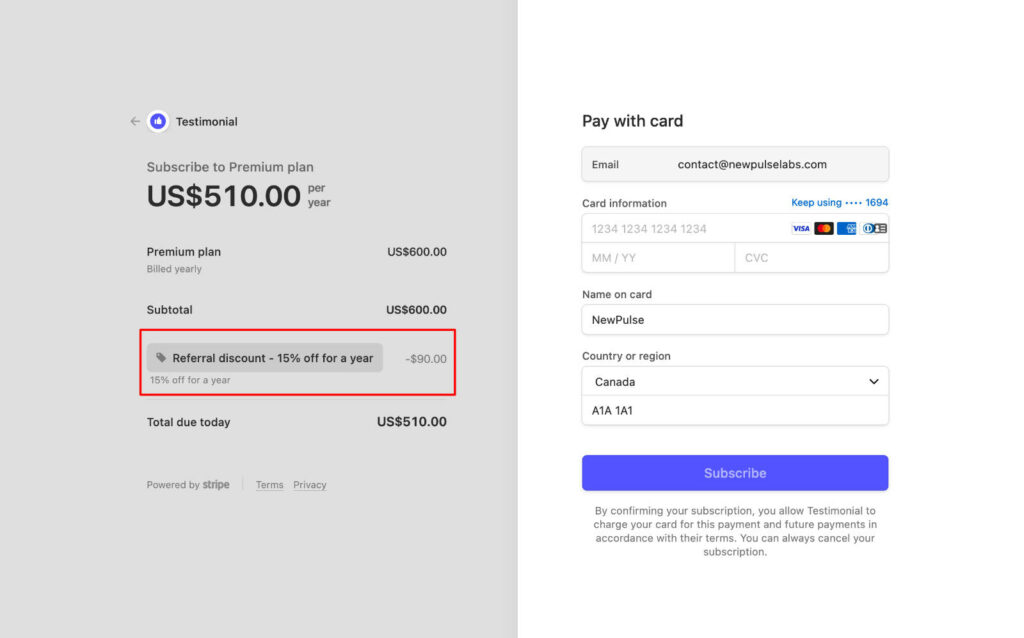Viewport: 1024px width, 638px height.
Task: Click the Mastercard logo icon
Action: tap(824, 229)
